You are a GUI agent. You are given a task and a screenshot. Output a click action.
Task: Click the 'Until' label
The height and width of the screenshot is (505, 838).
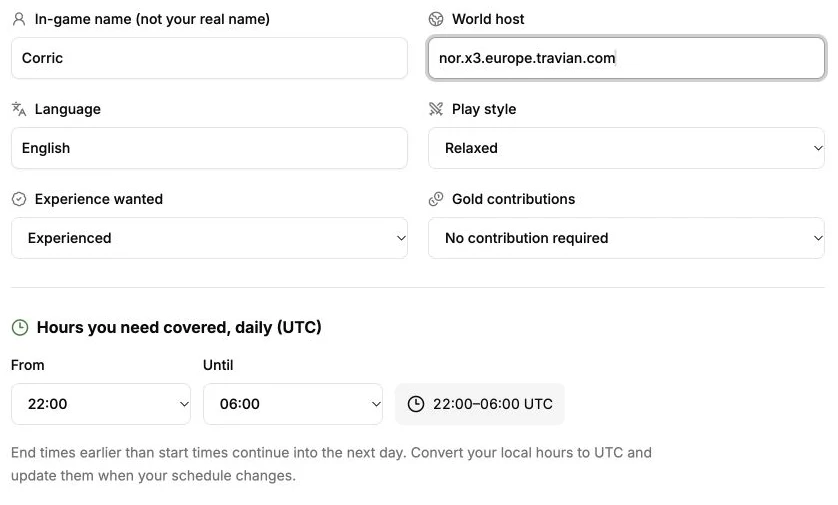pos(218,366)
